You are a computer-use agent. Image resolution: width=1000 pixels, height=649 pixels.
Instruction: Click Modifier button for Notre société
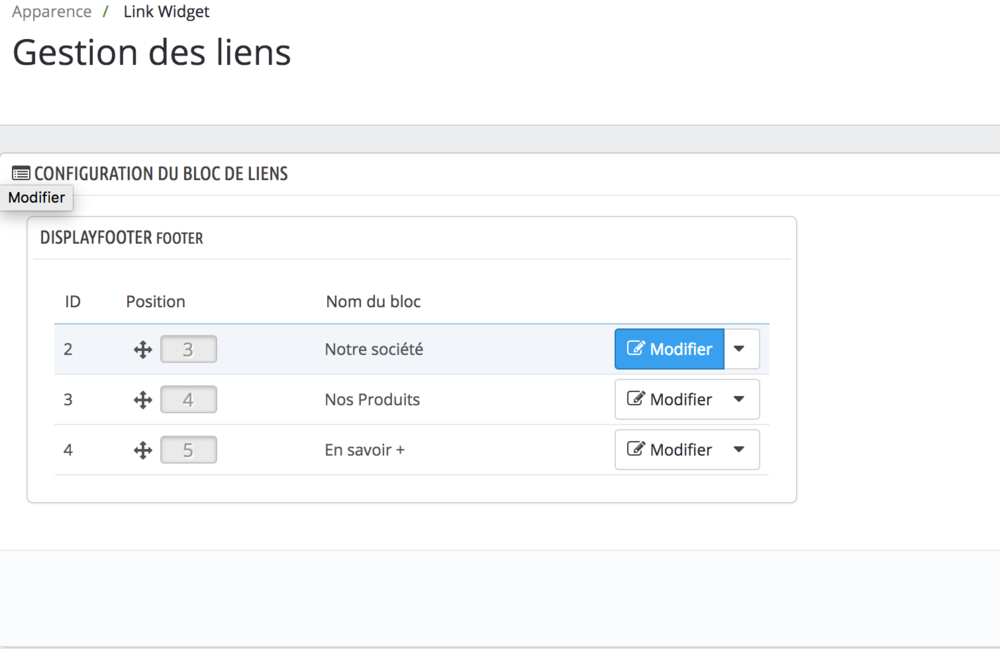pos(669,349)
